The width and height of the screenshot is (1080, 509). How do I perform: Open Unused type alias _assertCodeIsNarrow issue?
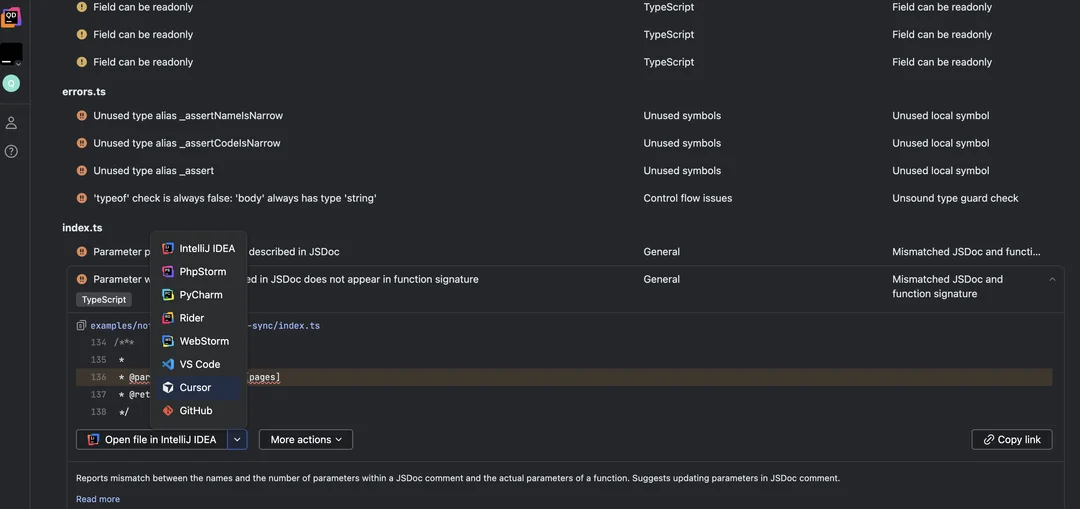pos(187,143)
